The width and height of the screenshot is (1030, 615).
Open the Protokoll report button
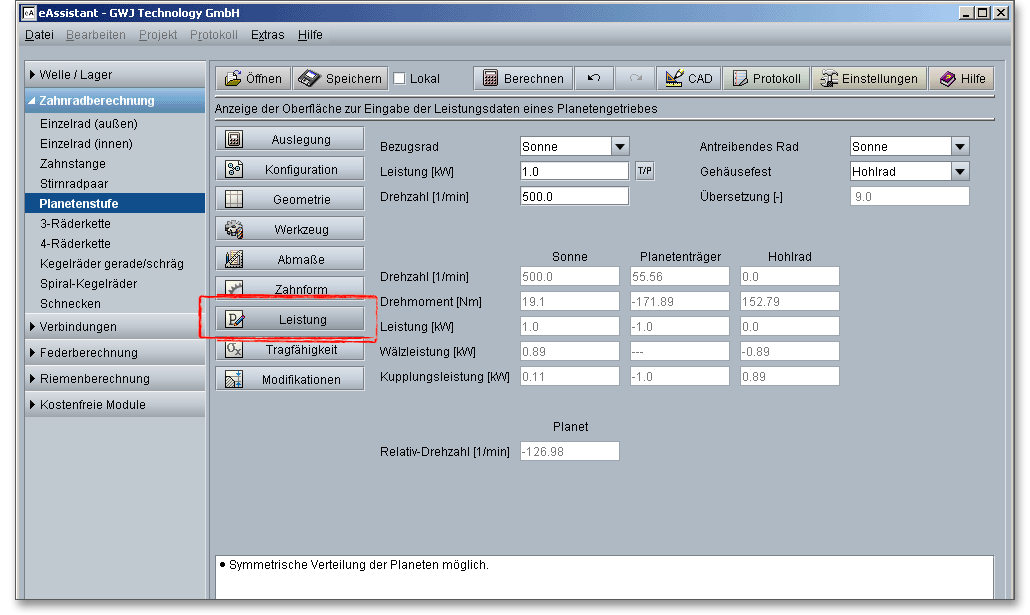pyautogui.click(x=766, y=79)
